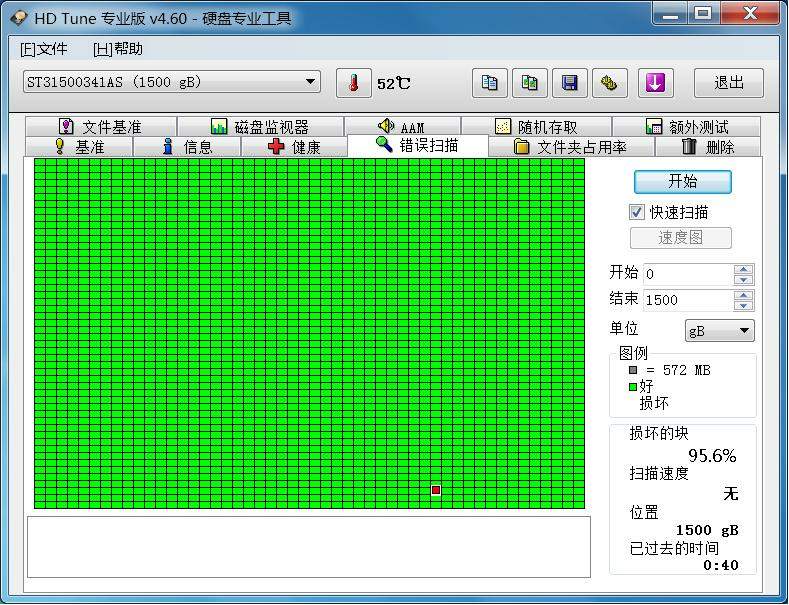Select the 错误扫描 tab
Viewport: 789px width, 605px height.
pos(418,145)
